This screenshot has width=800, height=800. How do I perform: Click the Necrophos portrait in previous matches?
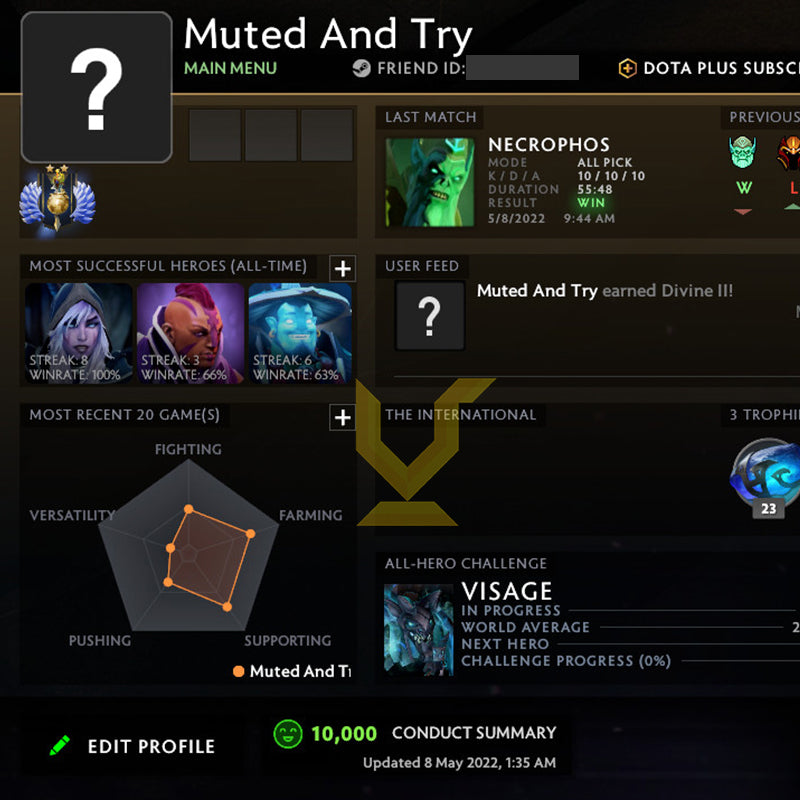(742, 152)
